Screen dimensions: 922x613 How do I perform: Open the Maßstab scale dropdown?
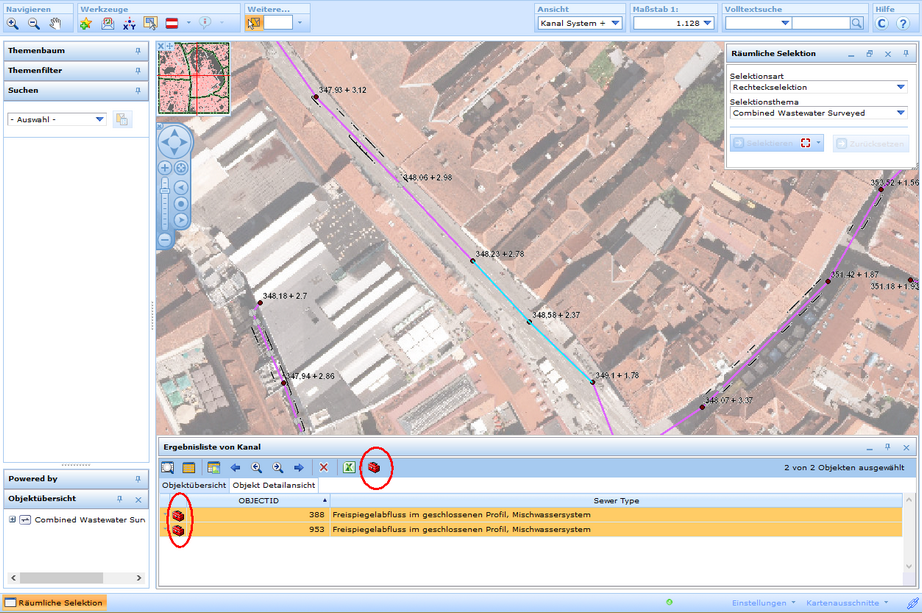pyautogui.click(x=708, y=23)
